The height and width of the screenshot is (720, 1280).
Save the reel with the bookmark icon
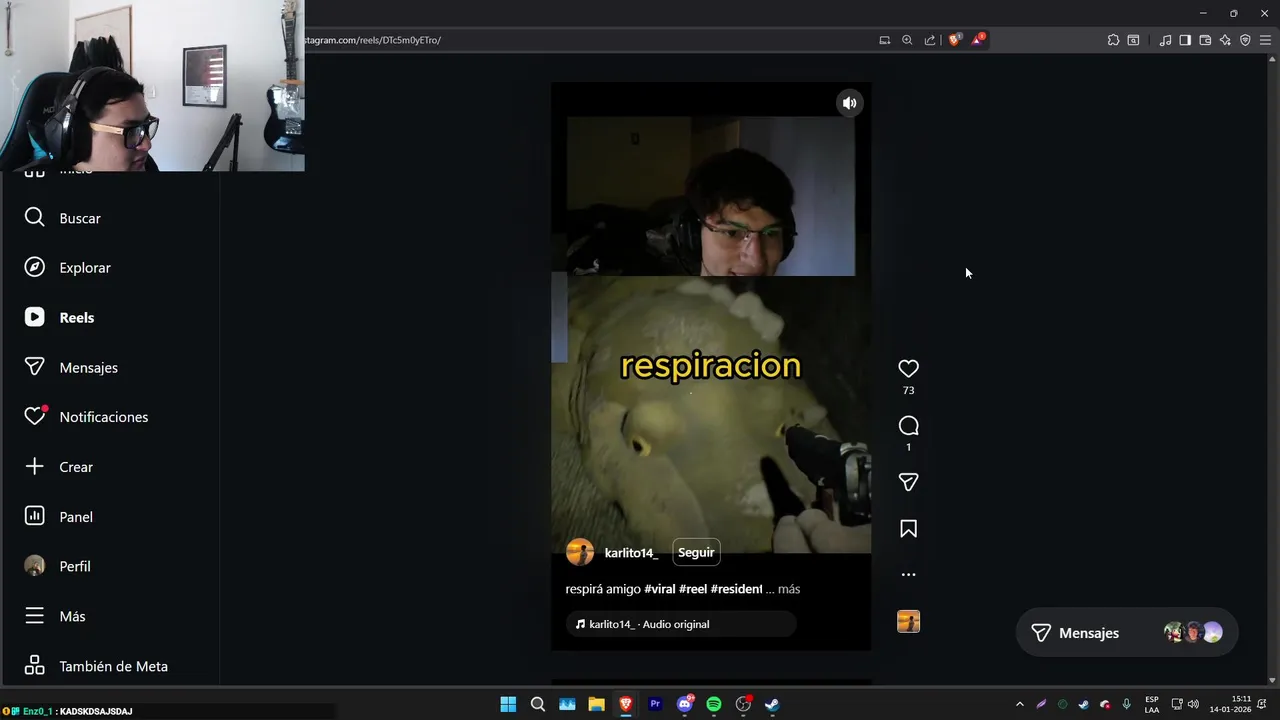(908, 528)
